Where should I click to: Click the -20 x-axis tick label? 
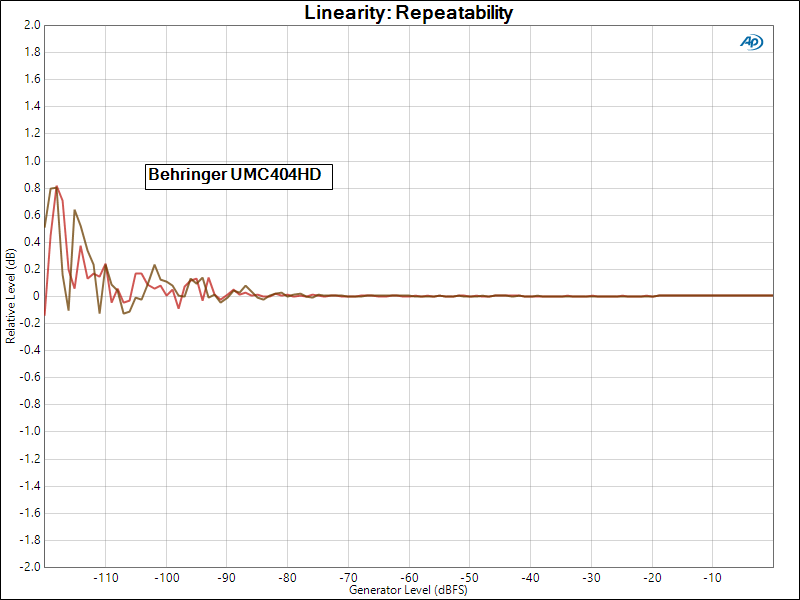[652, 578]
